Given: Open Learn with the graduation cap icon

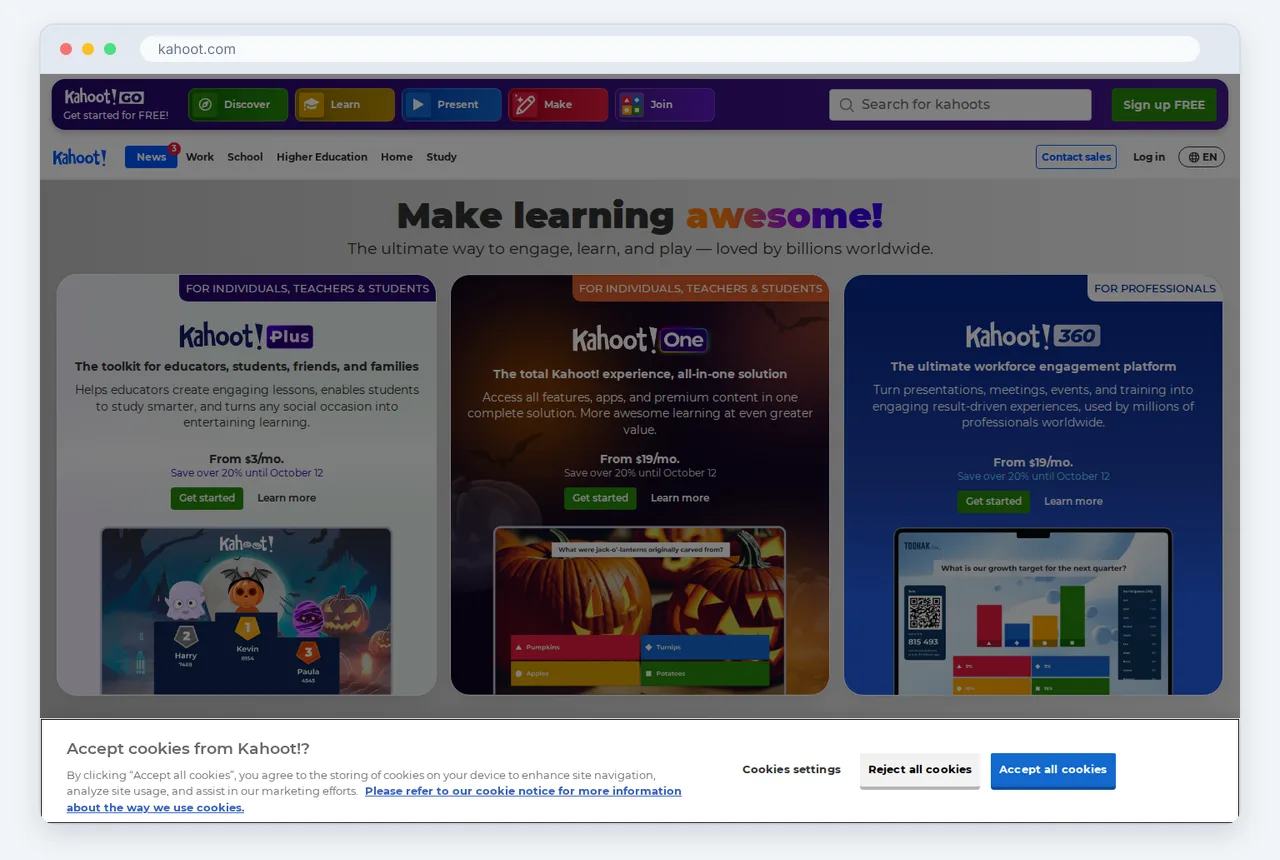Looking at the screenshot, I should point(345,105).
